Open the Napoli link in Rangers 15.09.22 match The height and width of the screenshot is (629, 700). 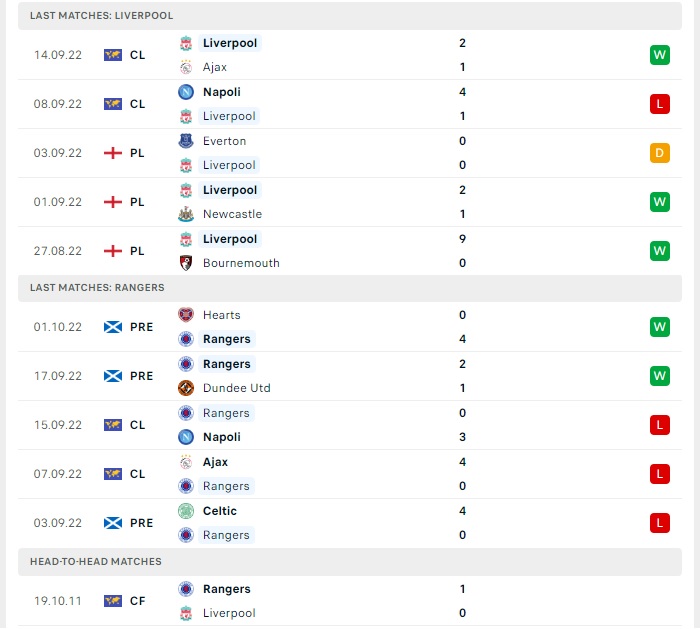click(x=221, y=437)
